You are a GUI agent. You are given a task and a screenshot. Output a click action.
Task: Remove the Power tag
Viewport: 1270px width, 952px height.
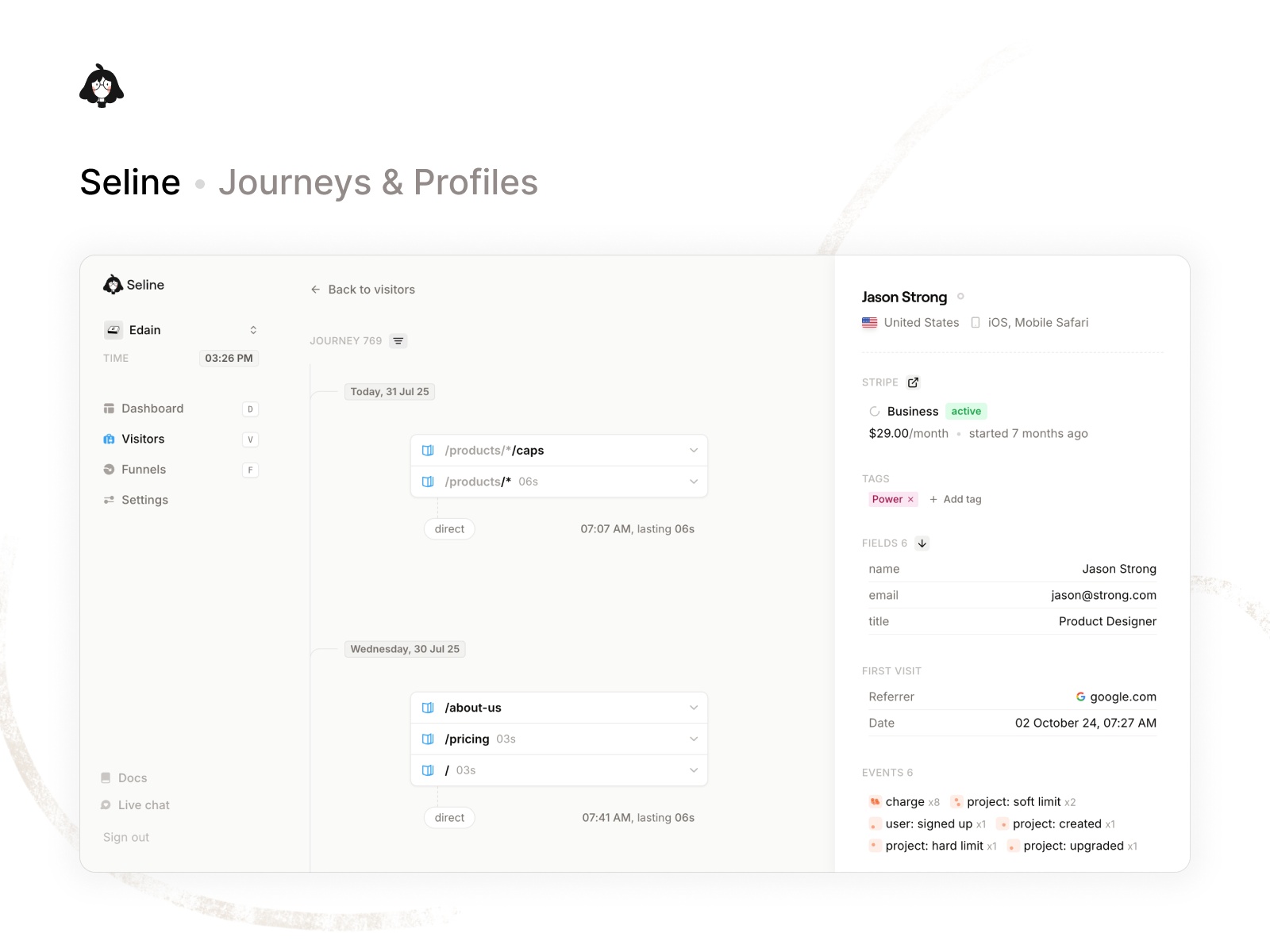(910, 499)
